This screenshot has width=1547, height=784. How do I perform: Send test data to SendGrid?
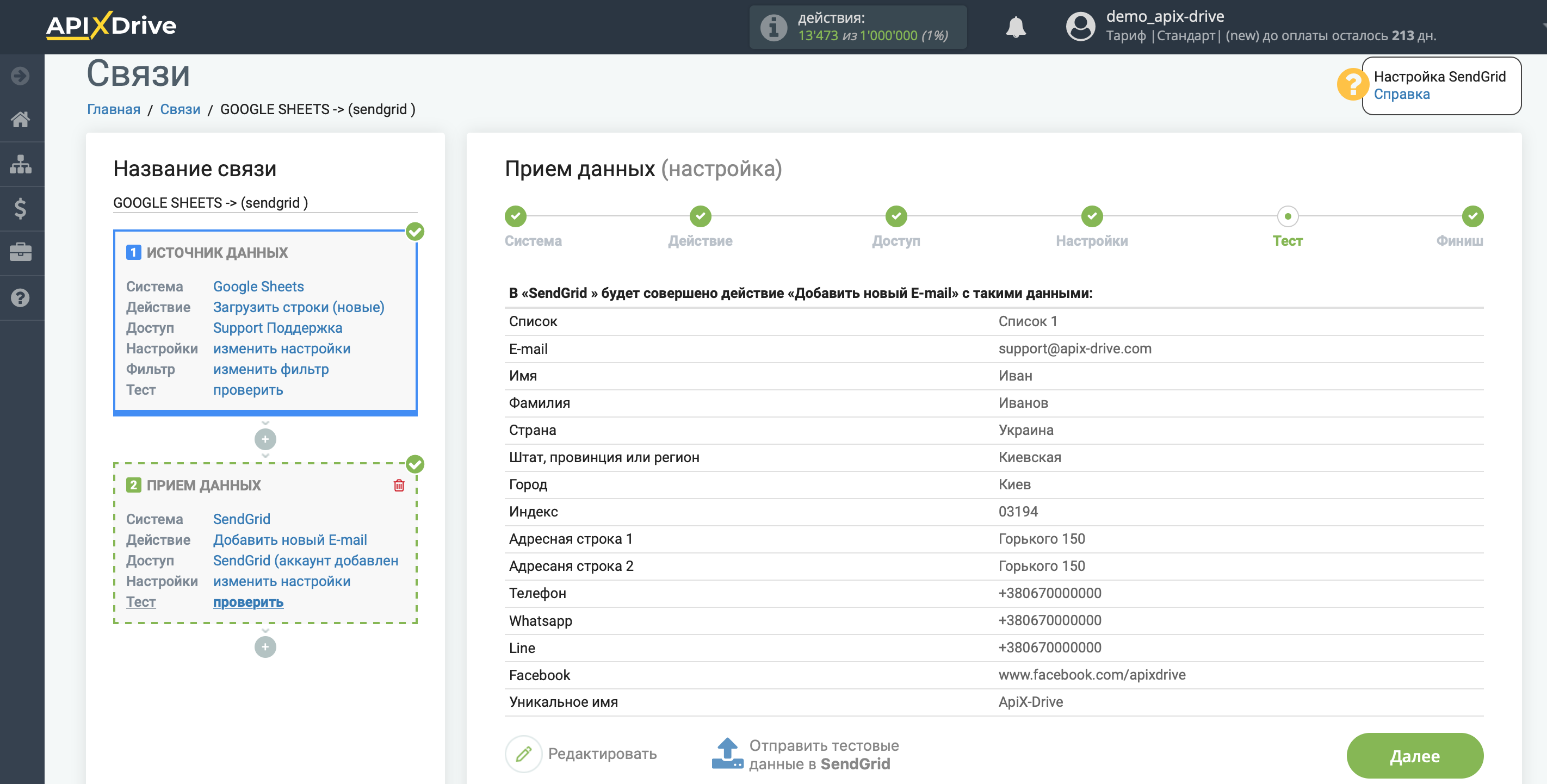[824, 755]
